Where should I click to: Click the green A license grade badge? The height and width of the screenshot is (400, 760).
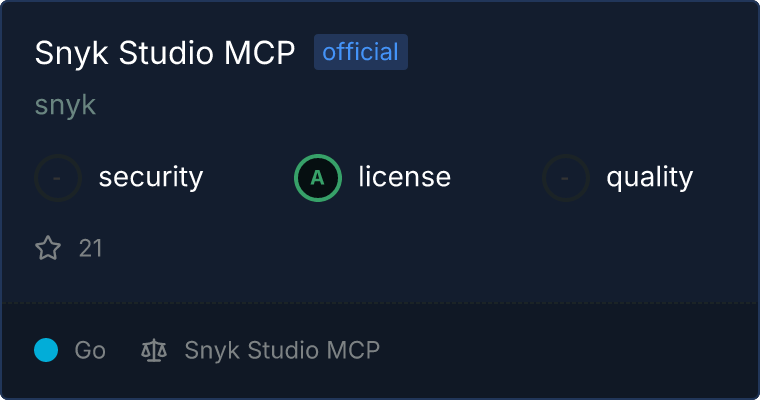click(x=318, y=178)
